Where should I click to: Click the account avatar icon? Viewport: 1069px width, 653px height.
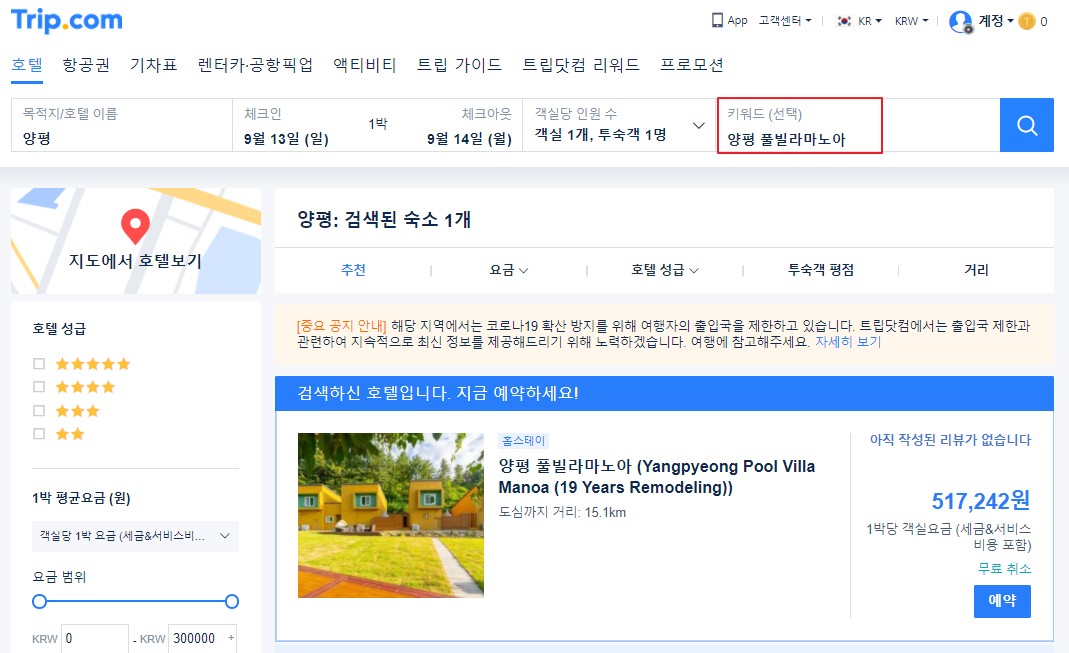point(961,22)
